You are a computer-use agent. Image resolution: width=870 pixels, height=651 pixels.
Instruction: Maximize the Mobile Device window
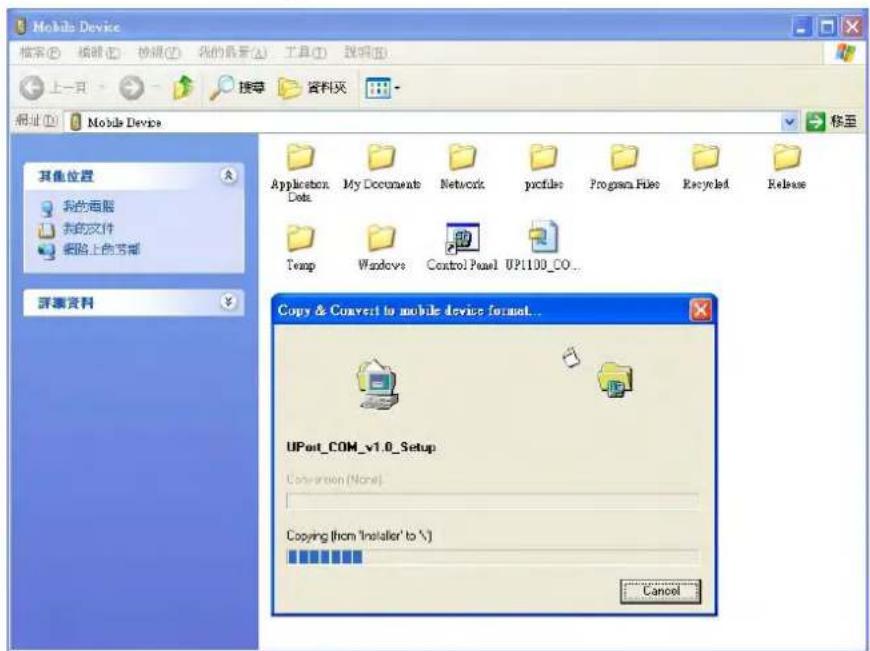coord(828,27)
